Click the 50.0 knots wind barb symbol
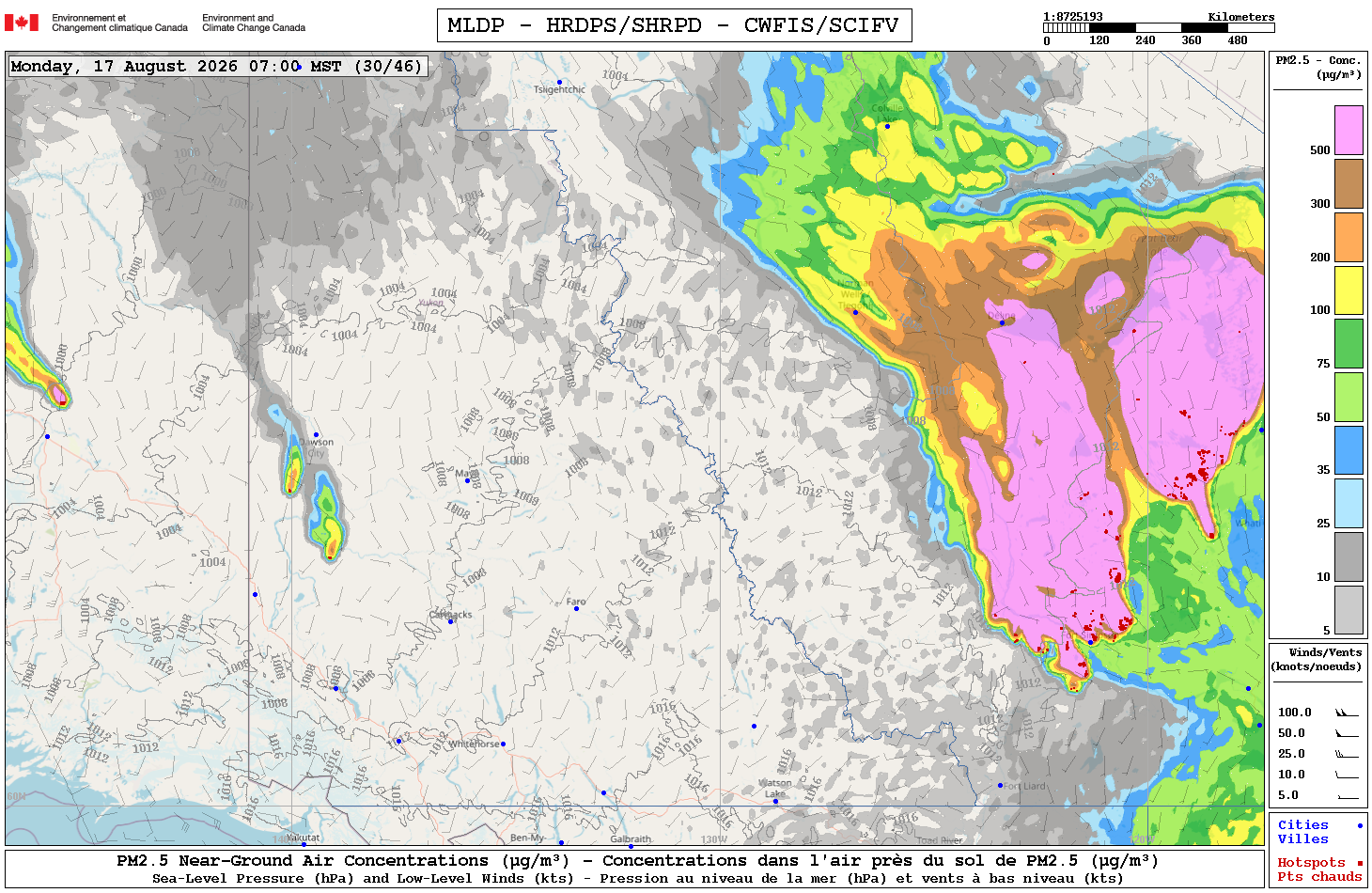 (1347, 733)
